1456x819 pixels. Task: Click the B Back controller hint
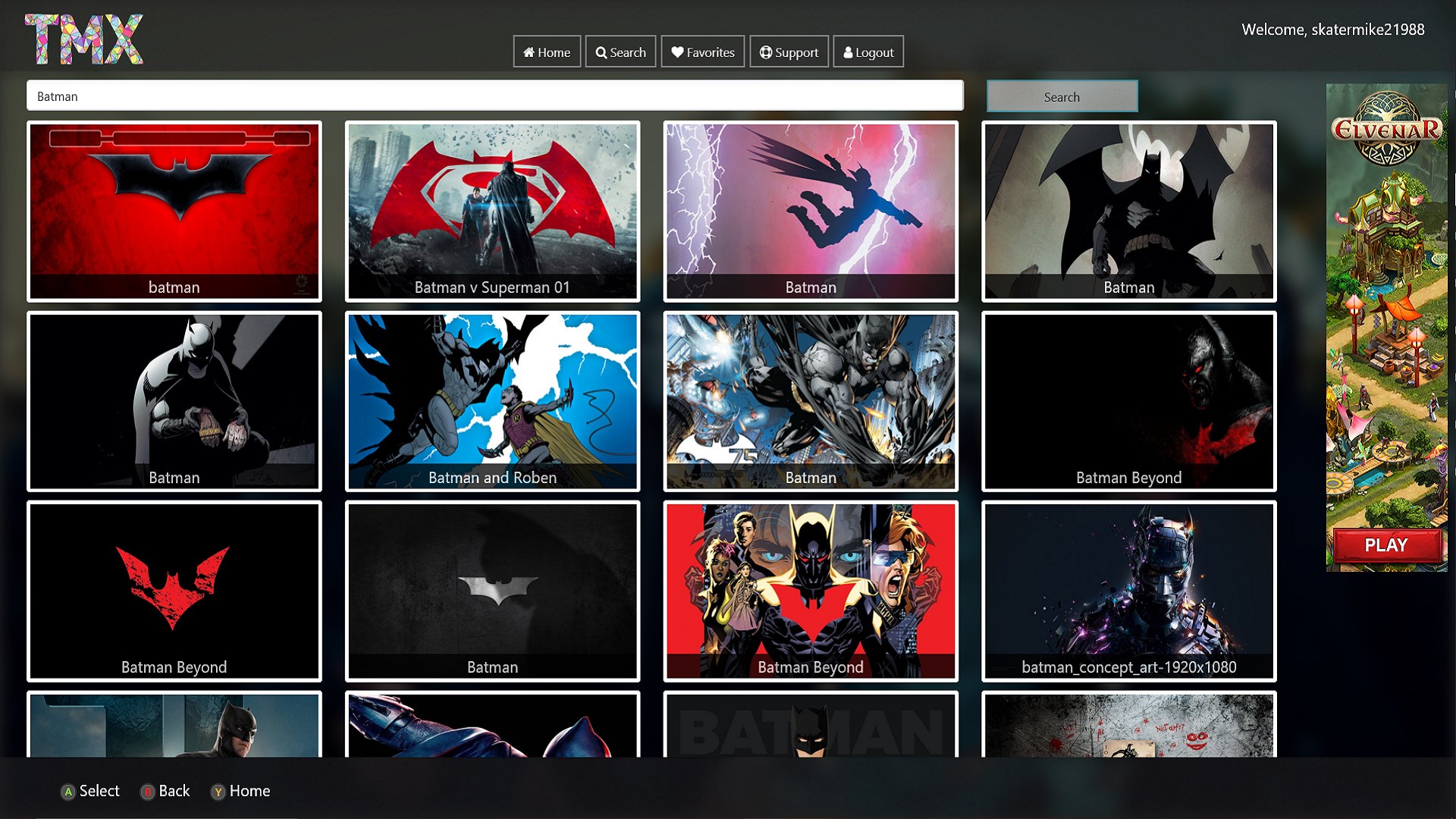(x=165, y=791)
